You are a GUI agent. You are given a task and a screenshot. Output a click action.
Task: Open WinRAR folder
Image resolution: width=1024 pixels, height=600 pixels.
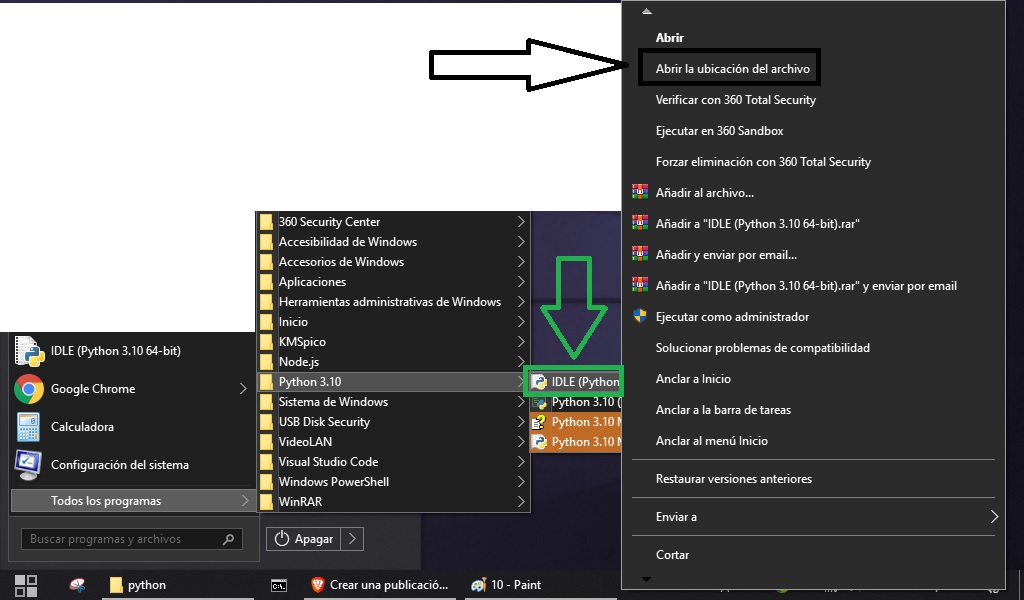point(392,502)
